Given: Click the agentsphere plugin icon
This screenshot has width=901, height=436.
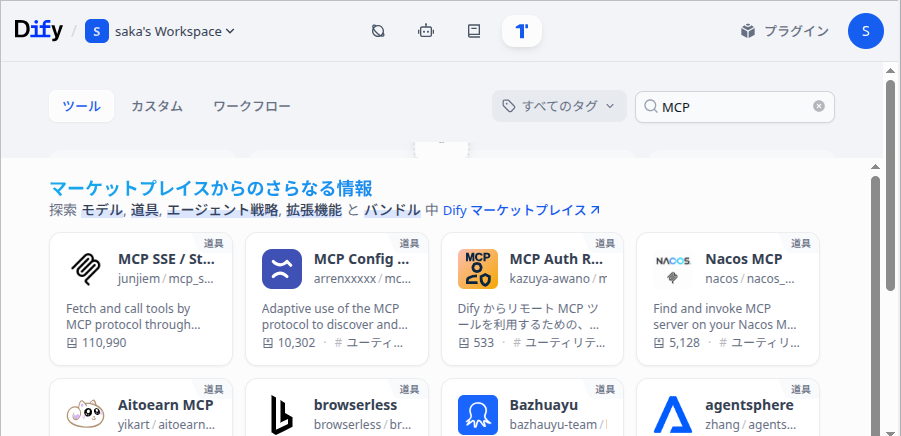Looking at the screenshot, I should click(673, 415).
